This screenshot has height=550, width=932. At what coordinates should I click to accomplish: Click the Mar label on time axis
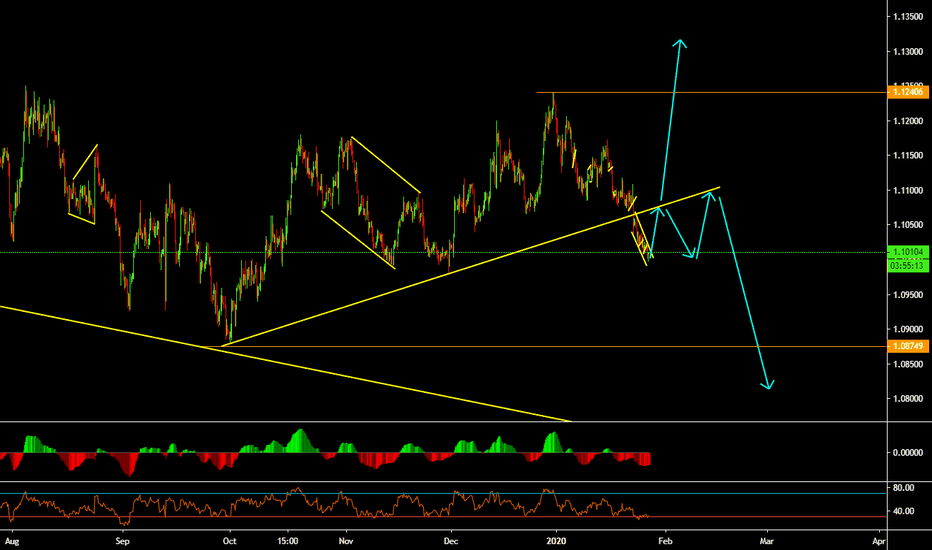click(x=767, y=541)
